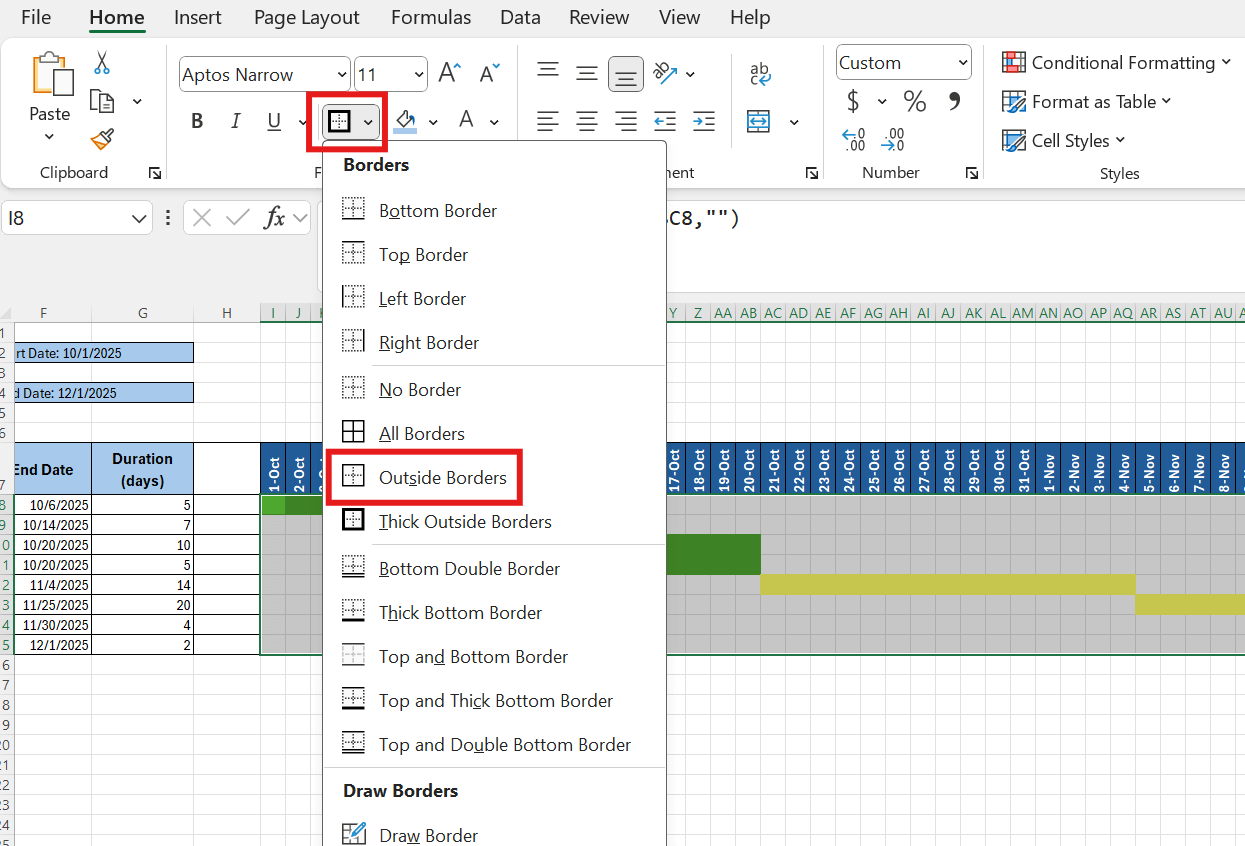Viewport: 1245px width, 846px height.
Task: Click the Fill Color paint bucket
Action: pos(405,122)
